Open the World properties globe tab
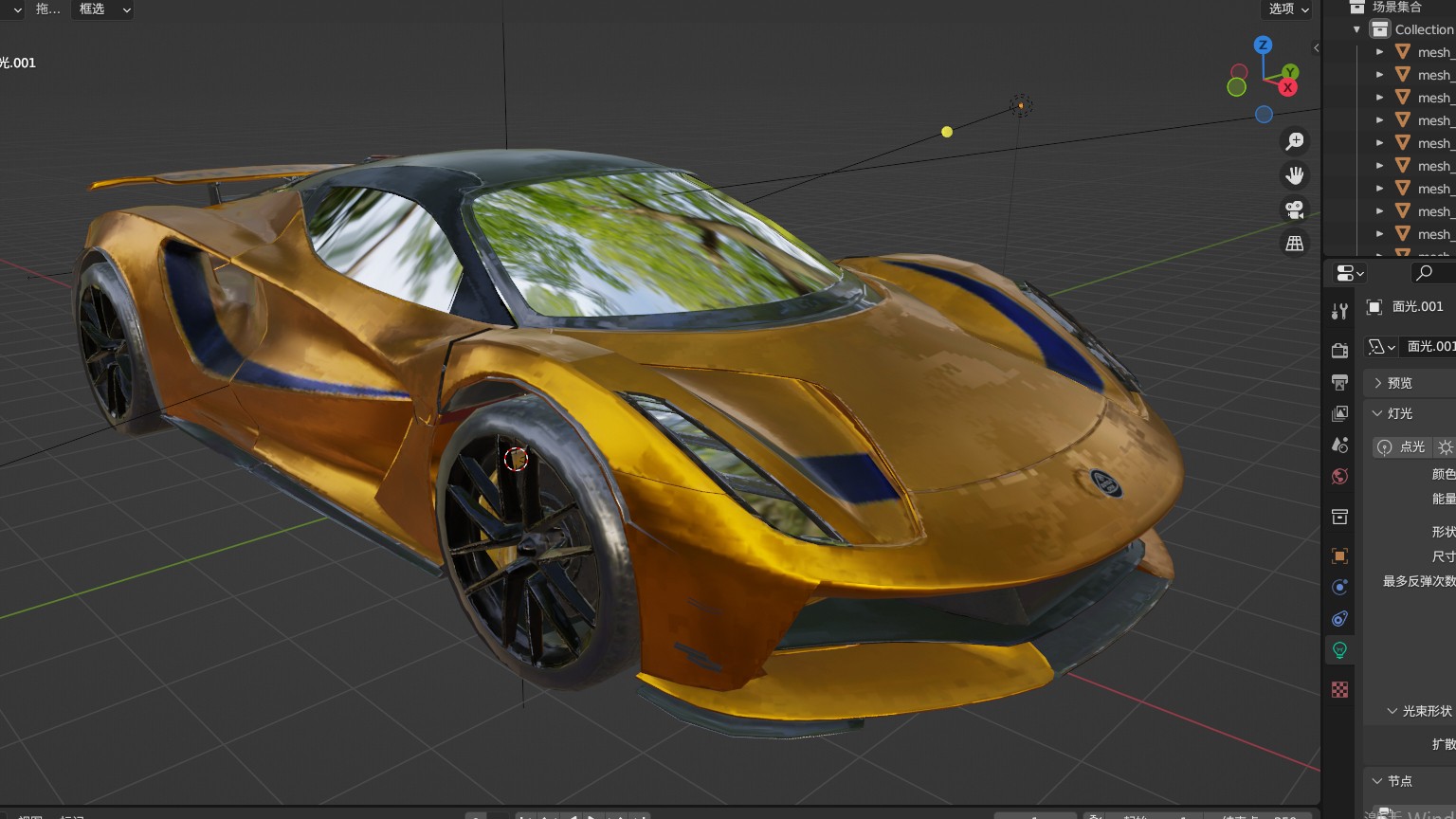 pos(1339,476)
